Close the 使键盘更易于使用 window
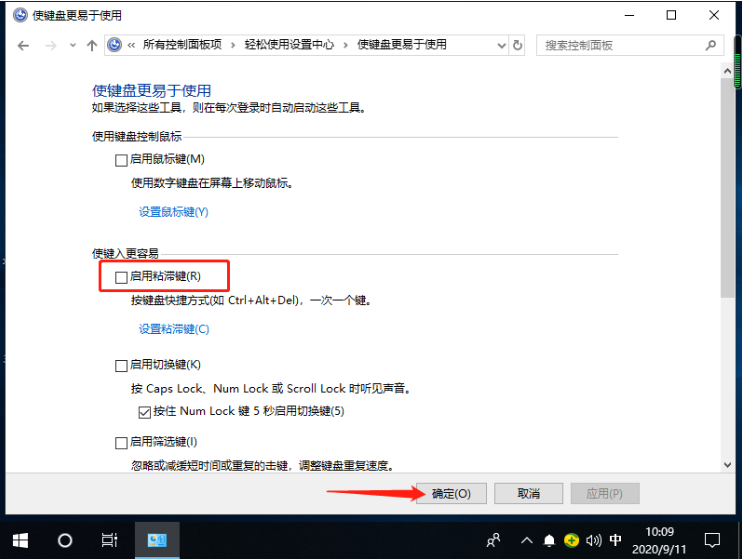742x560 pixels. [714, 15]
